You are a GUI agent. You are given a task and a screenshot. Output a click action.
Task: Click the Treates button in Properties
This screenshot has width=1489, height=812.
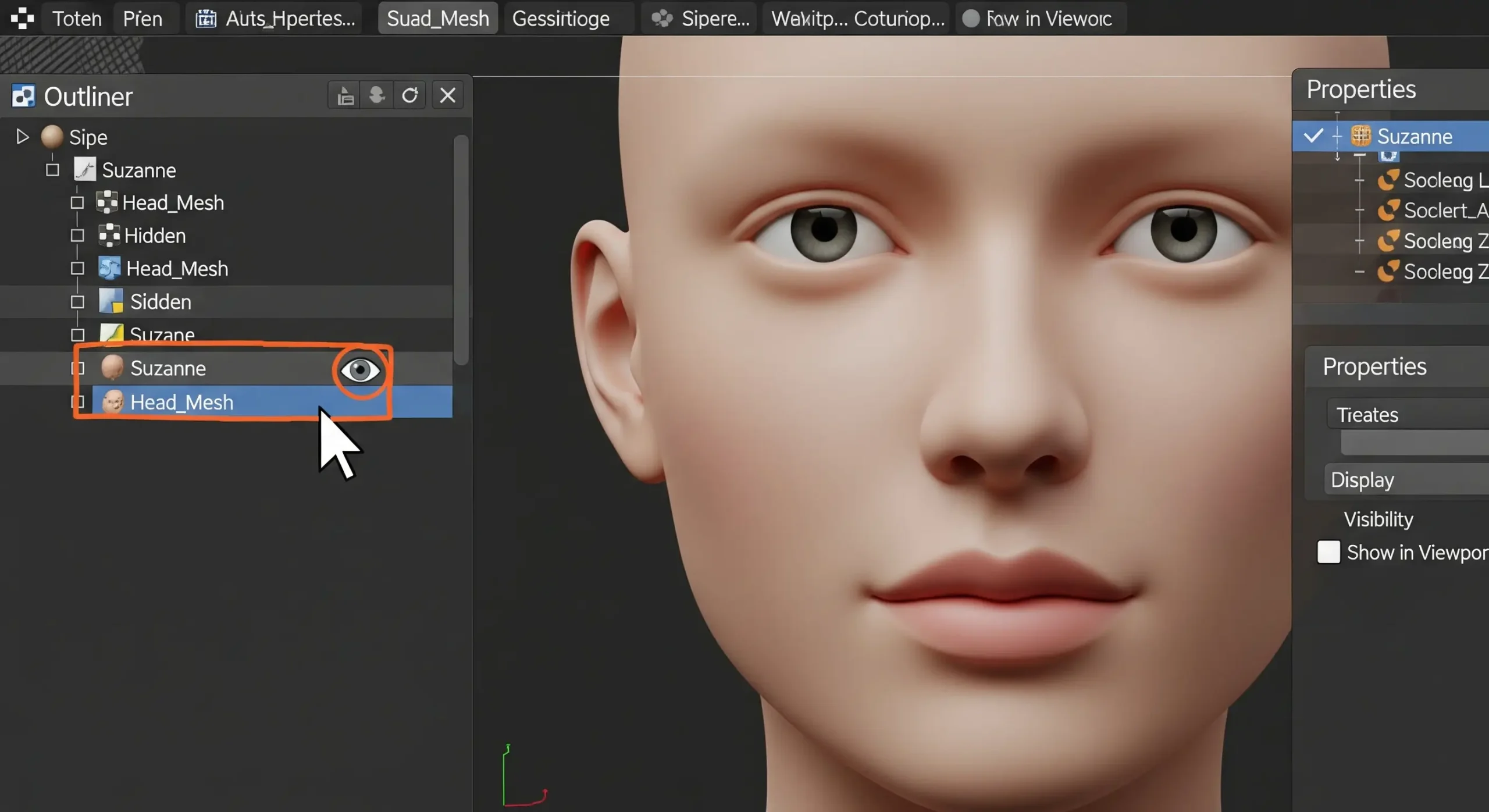tap(1366, 414)
